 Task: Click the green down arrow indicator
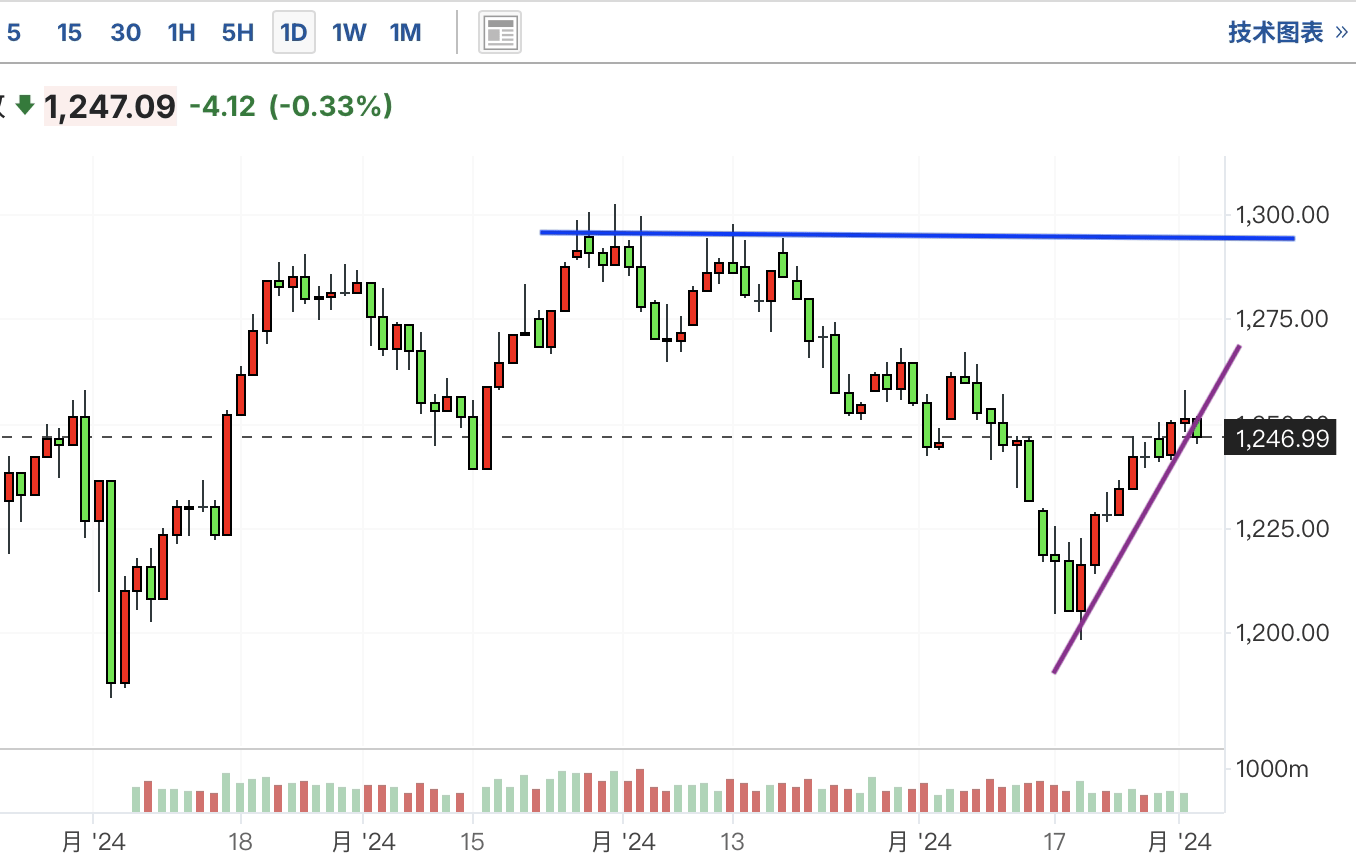click(x=25, y=105)
